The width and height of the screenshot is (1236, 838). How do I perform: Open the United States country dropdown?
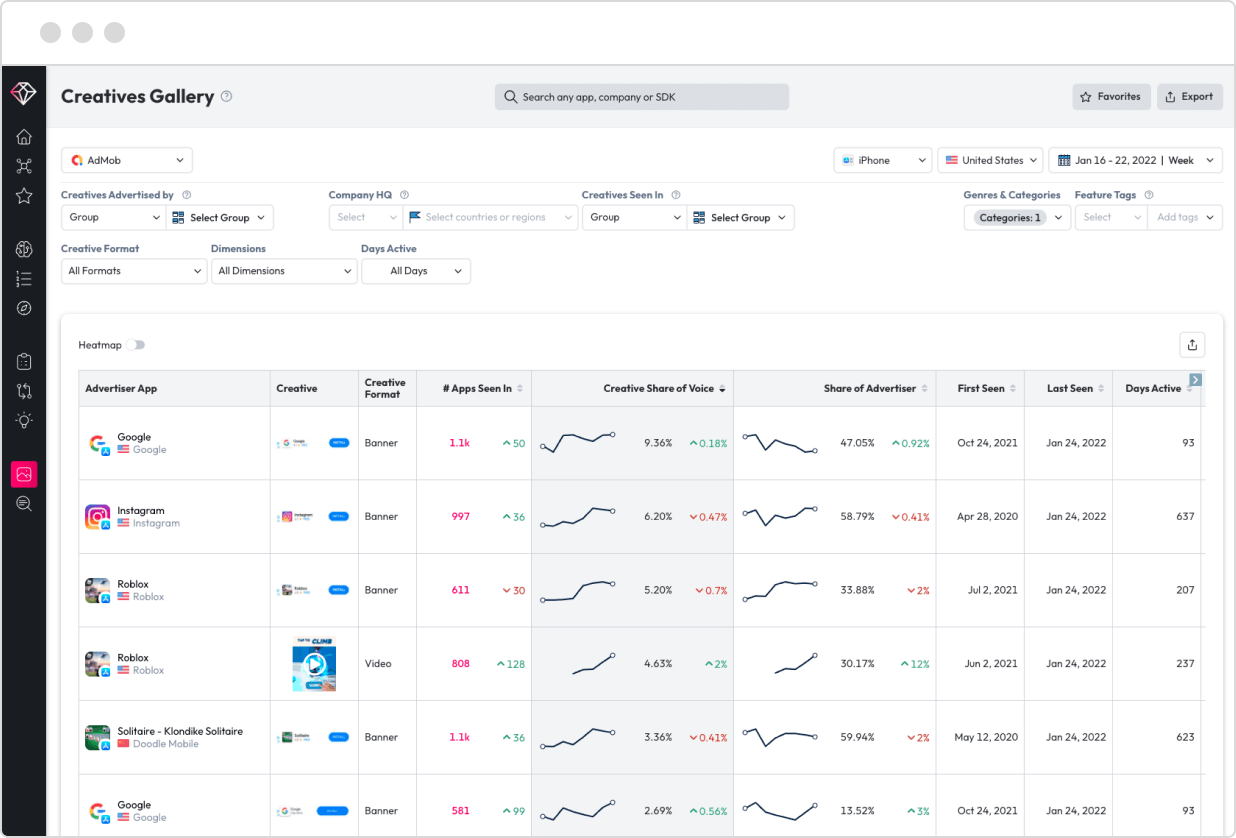990,160
